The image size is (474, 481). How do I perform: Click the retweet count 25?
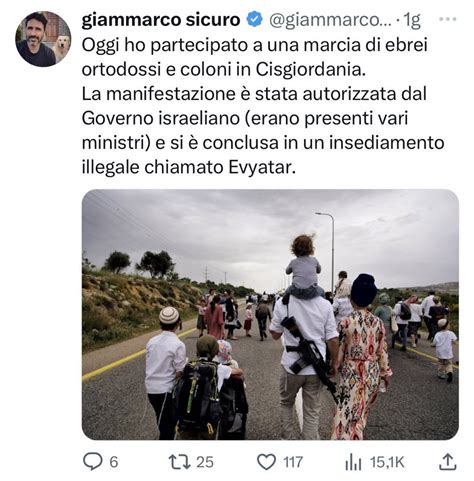204,462
